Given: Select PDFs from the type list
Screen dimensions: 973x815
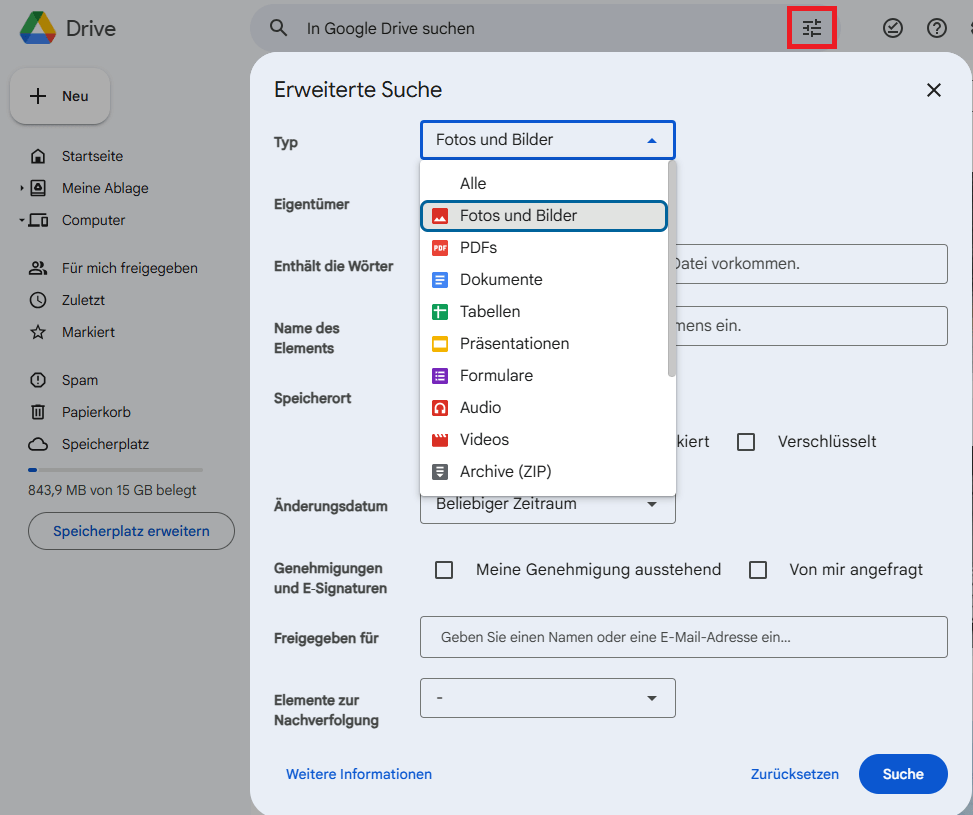Looking at the screenshot, I should pos(478,247).
